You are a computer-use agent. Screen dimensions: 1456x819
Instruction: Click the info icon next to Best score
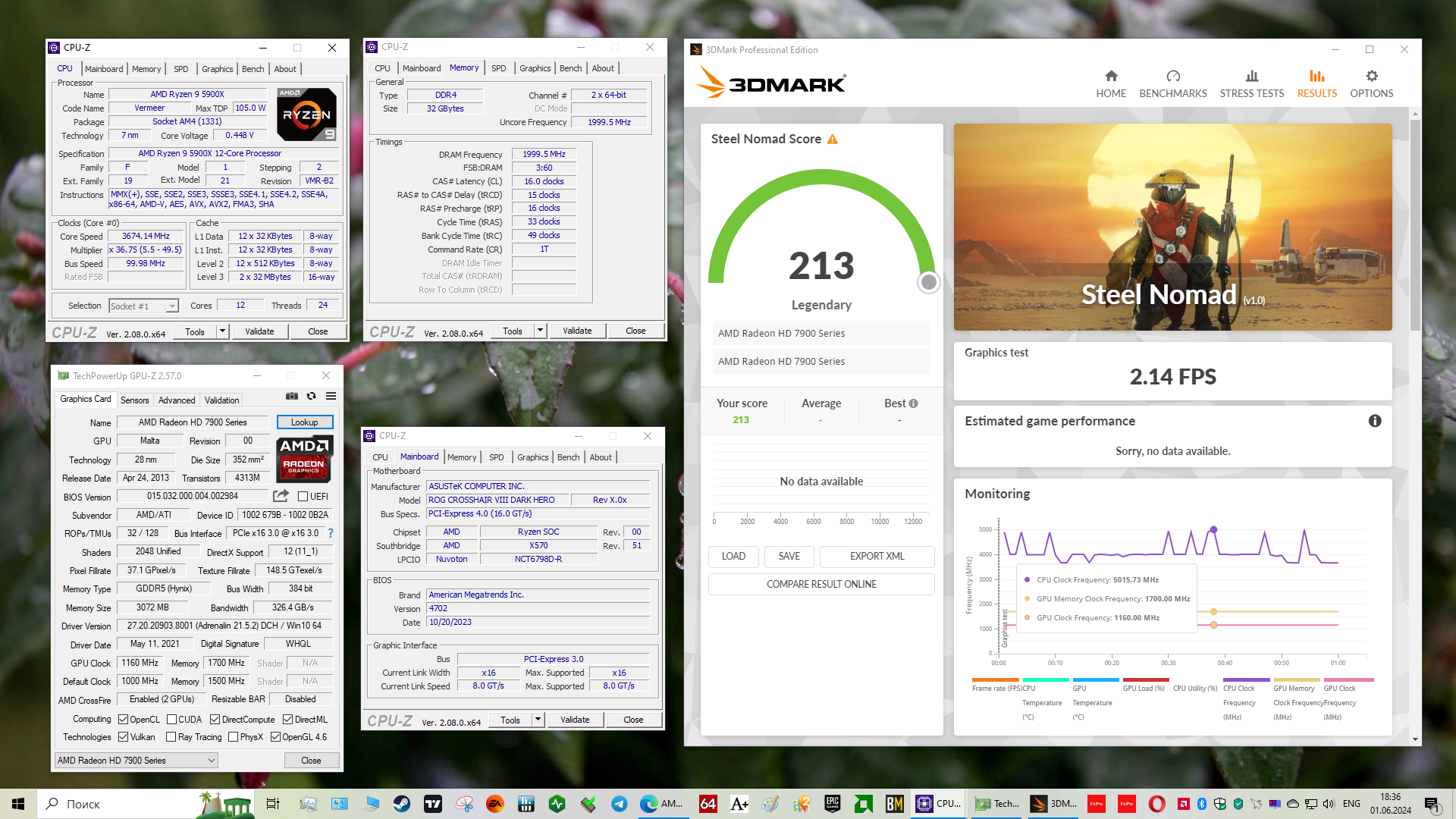click(913, 403)
